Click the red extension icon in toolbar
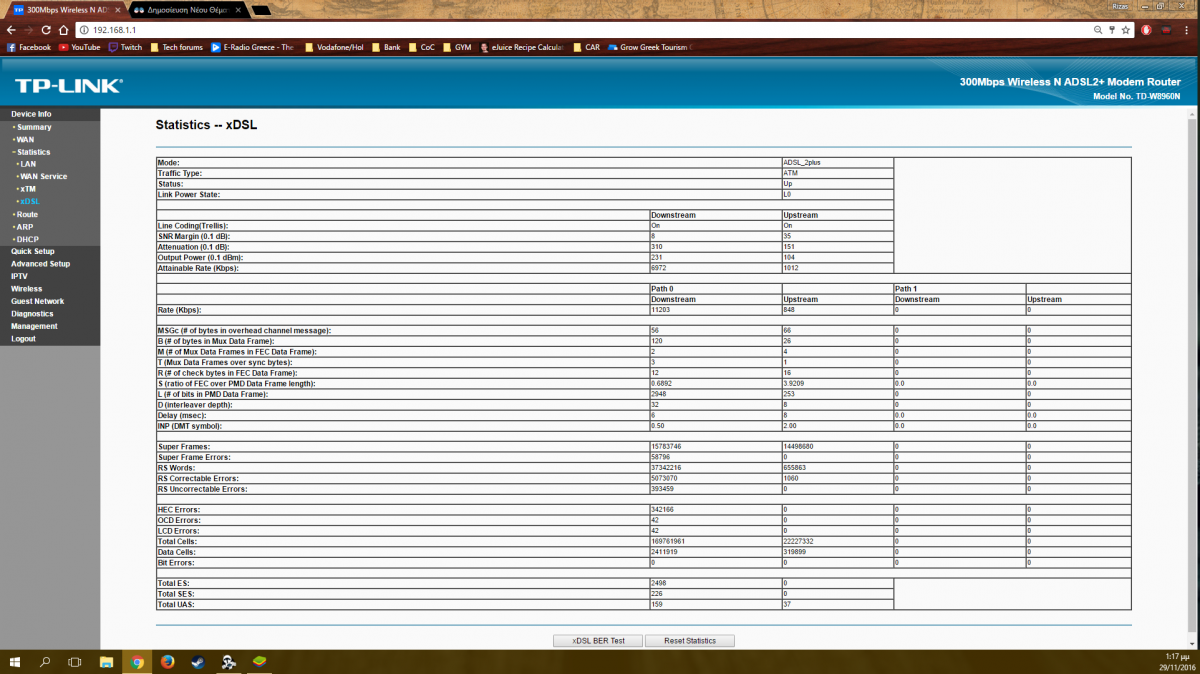Image resolution: width=1200 pixels, height=674 pixels. (x=1146, y=30)
